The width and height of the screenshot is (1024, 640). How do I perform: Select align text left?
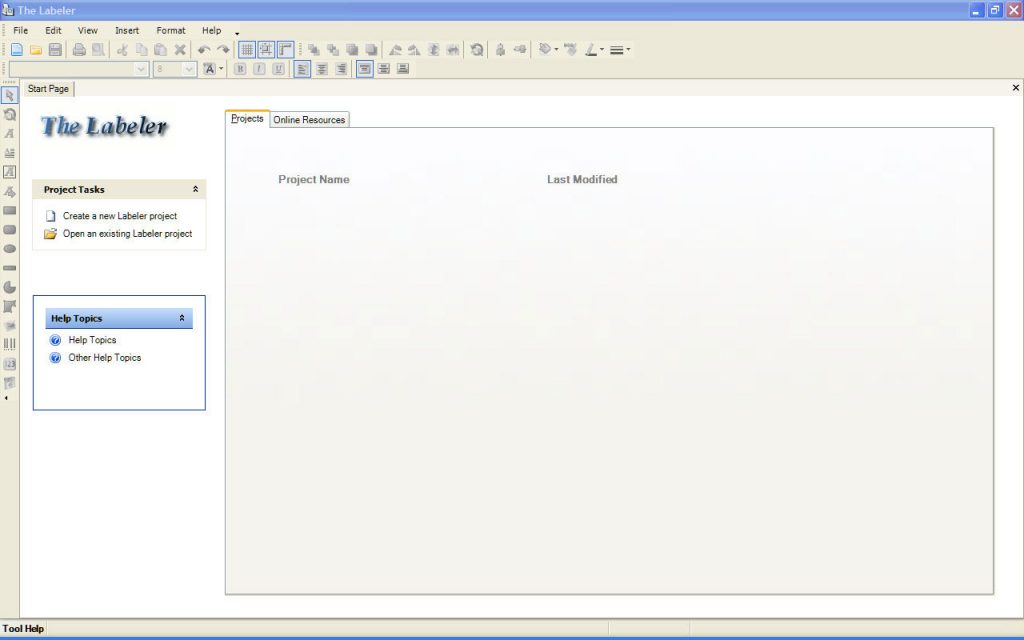pos(302,69)
